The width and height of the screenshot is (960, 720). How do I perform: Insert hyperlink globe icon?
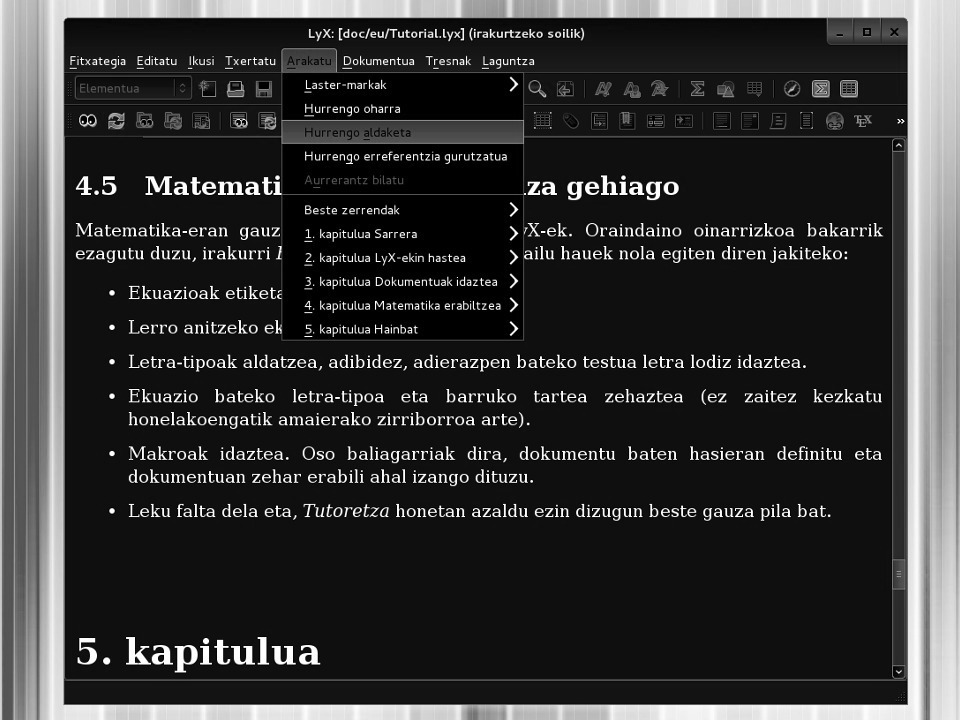(x=834, y=121)
